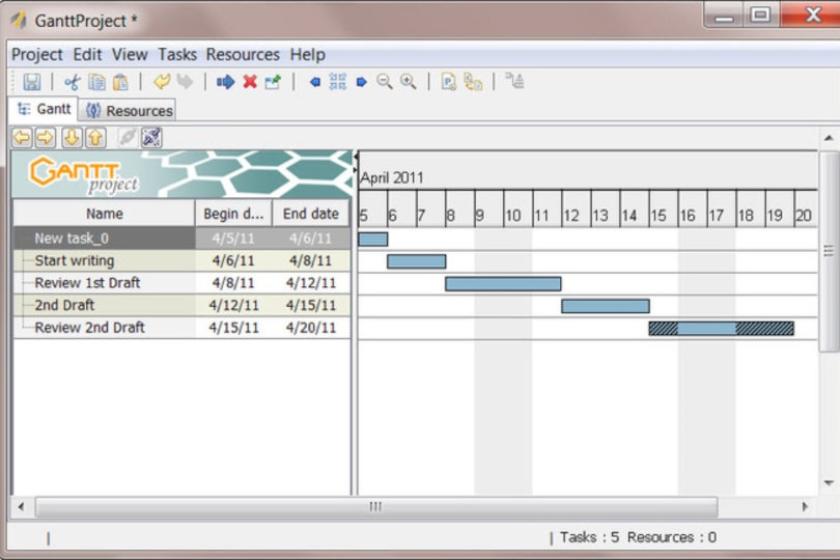Click begin date 4/6/11 of Start writing
840x560 pixels.
(x=233, y=261)
